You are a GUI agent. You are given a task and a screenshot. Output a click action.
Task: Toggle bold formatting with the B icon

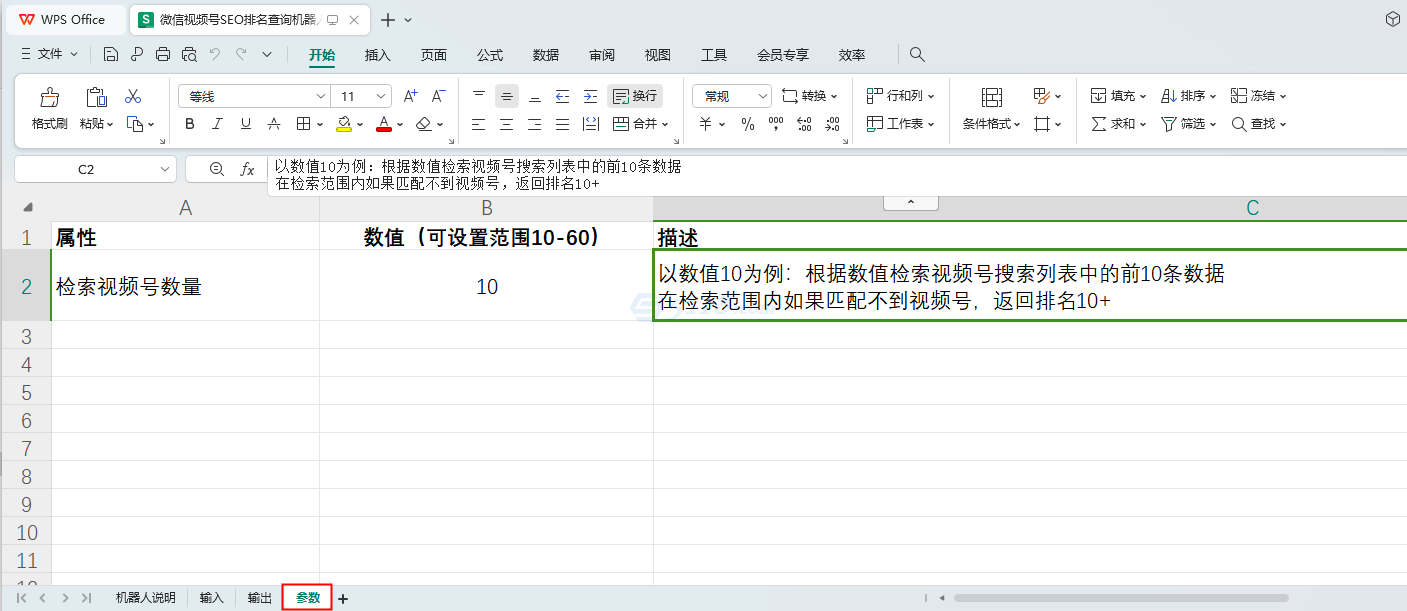pos(189,123)
